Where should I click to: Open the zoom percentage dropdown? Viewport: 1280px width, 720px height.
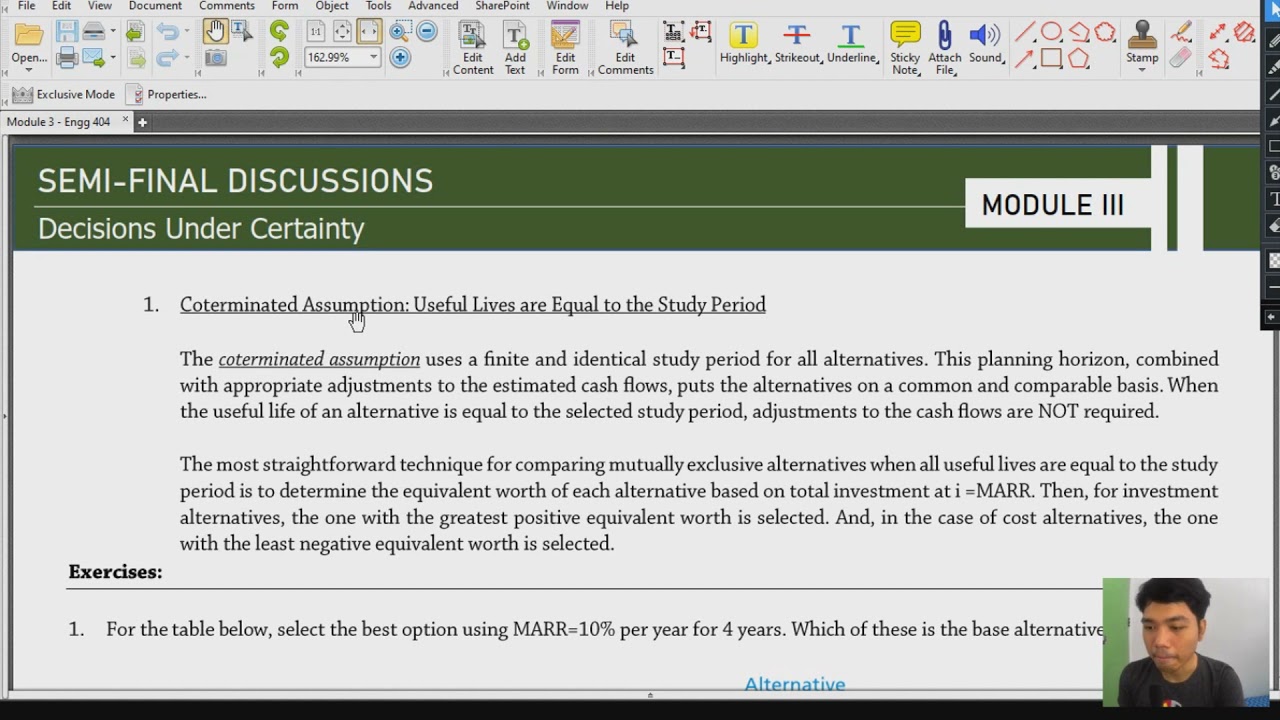point(373,58)
